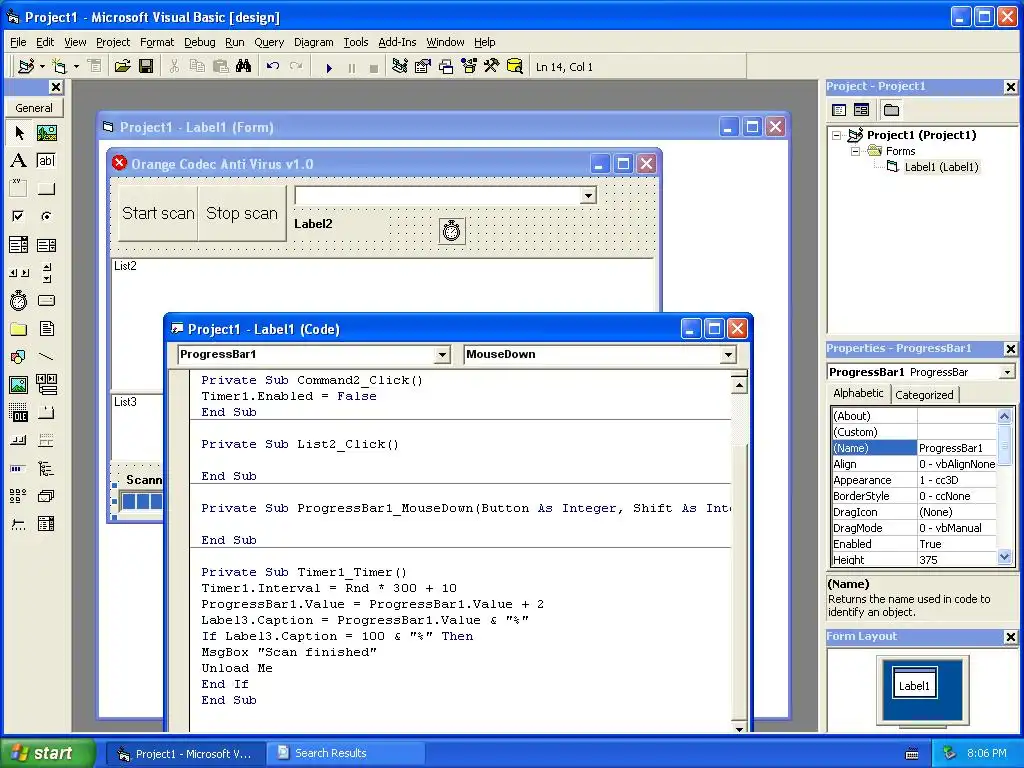This screenshot has height=768, width=1024.
Task: Select the CommandButton control tool
Action: (46, 189)
